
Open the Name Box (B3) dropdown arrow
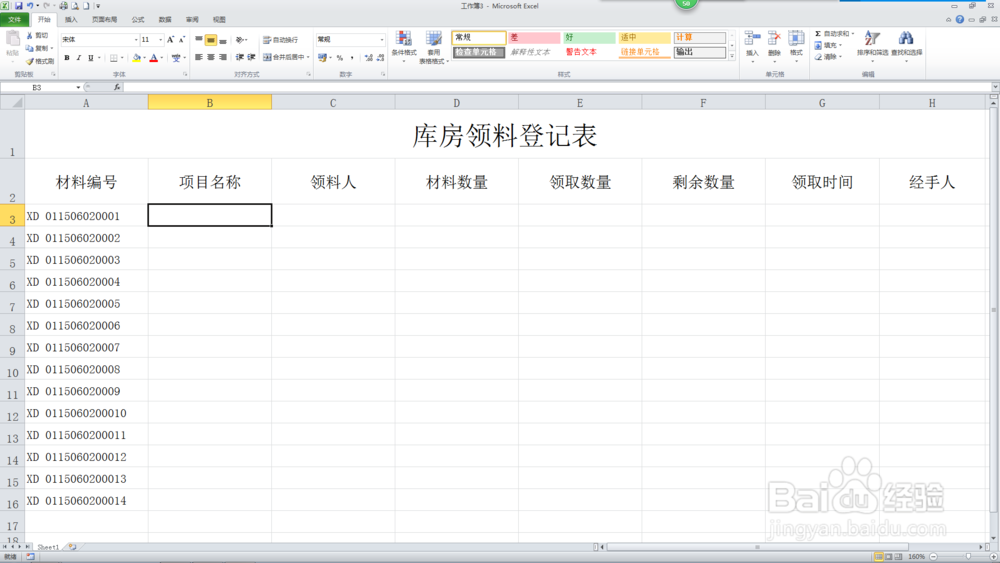[x=78, y=87]
